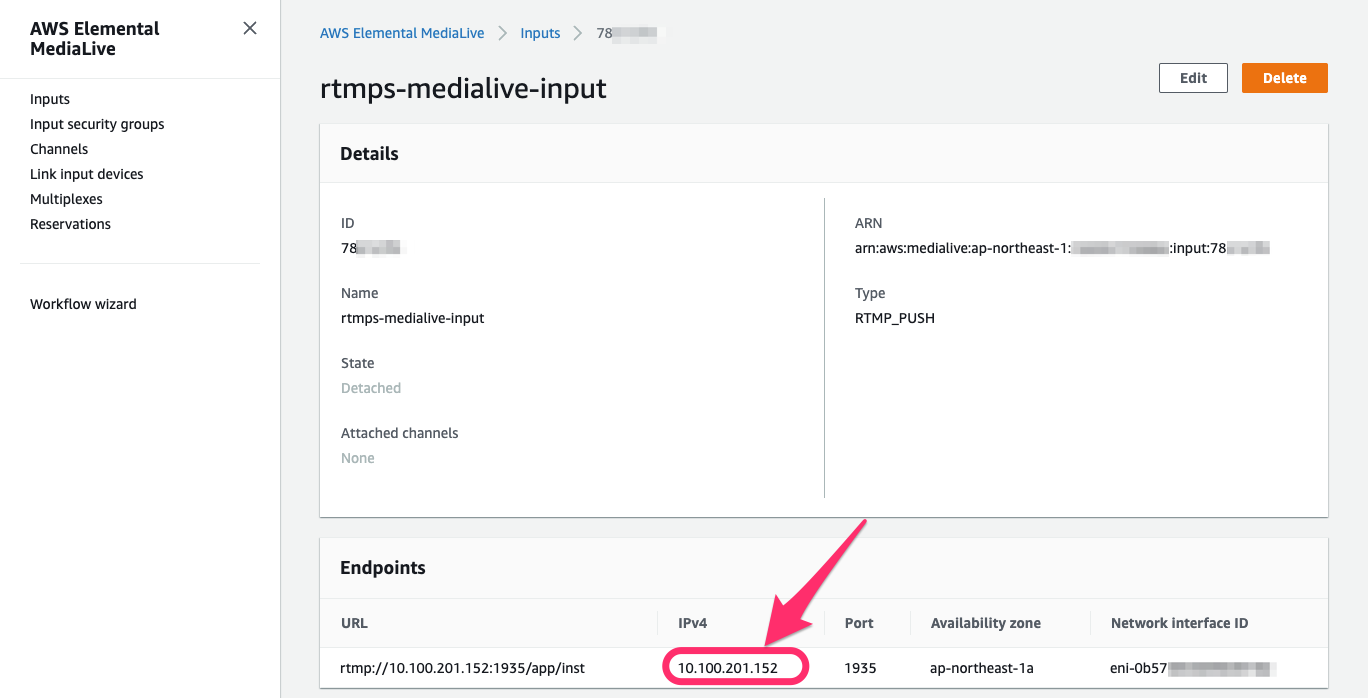1368x698 pixels.
Task: Click the Network interface ID column header
Action: [x=1180, y=623]
